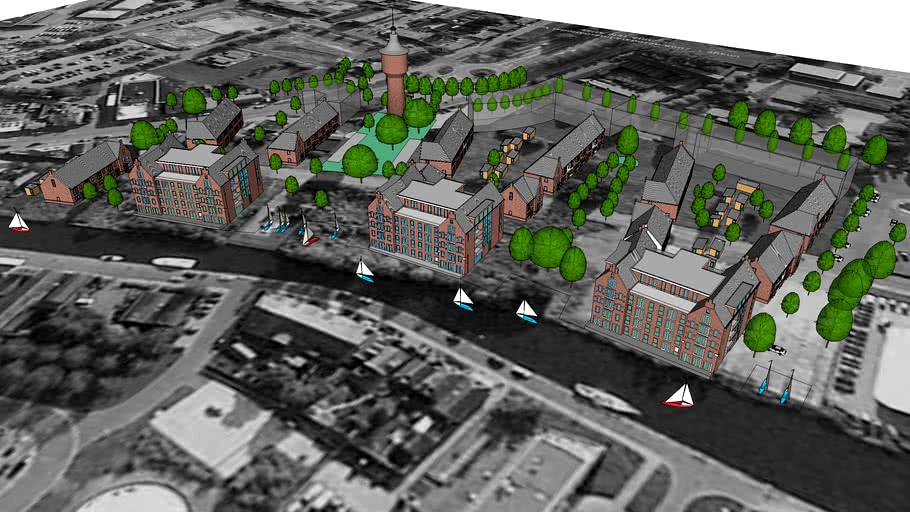Viewport: 910px width, 512px height.
Task: Select the white flat roof south of the canal
Action: click(208, 427)
